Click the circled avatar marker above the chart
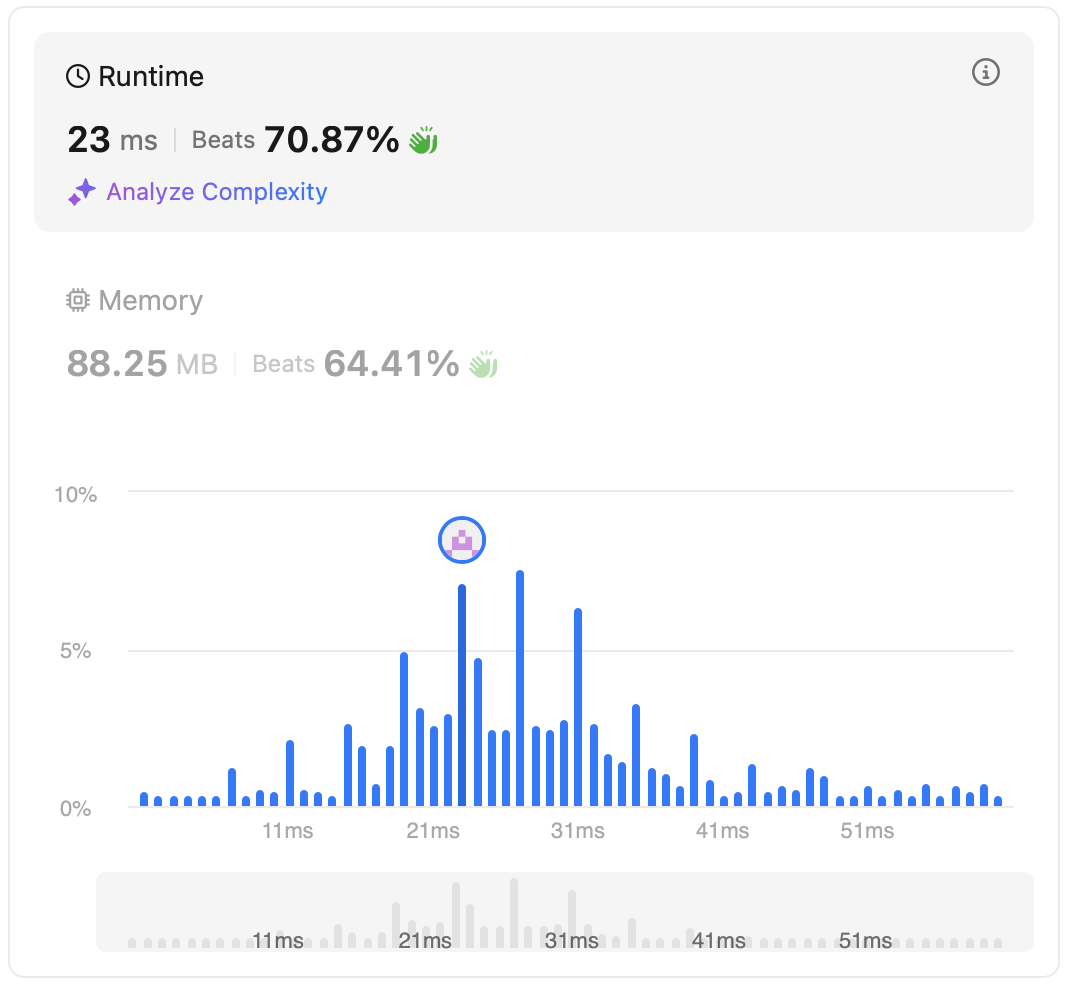This screenshot has width=1074, height=992. coord(462,541)
